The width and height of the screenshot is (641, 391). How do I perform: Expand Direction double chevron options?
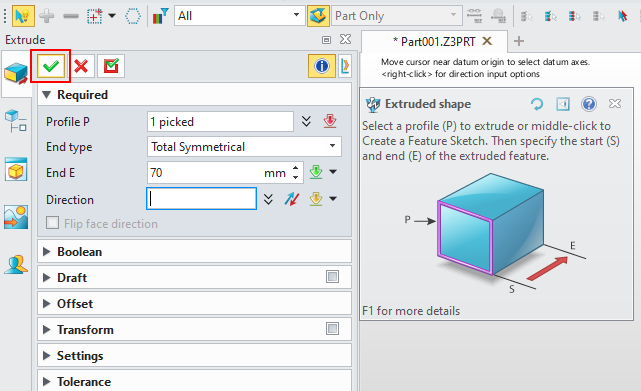(268, 199)
